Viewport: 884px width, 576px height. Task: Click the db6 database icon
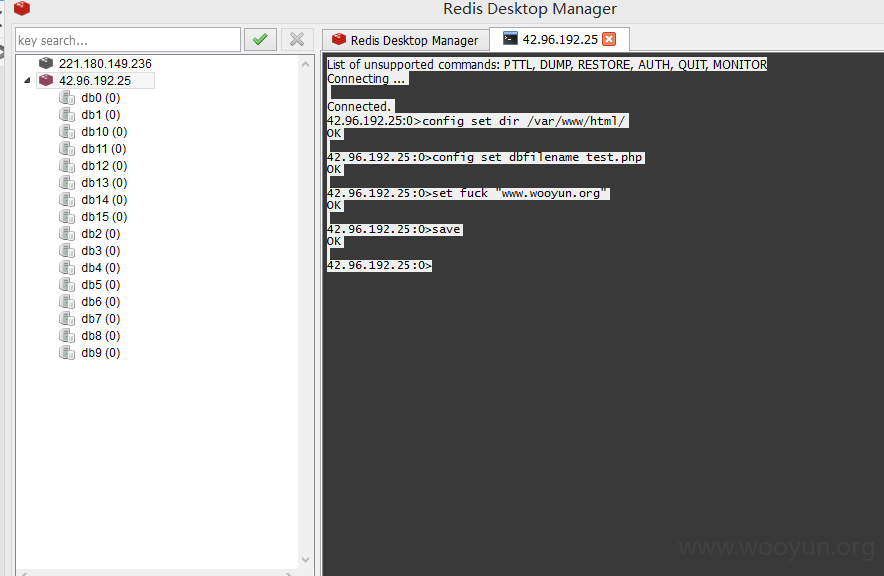[67, 302]
